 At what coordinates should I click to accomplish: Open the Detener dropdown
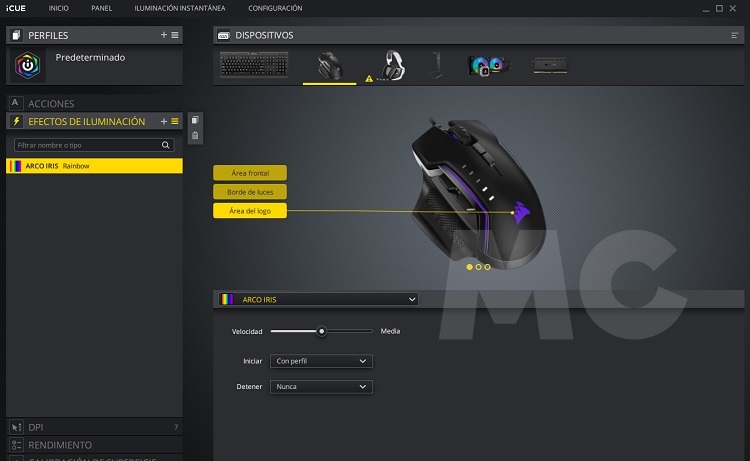[x=321, y=386]
